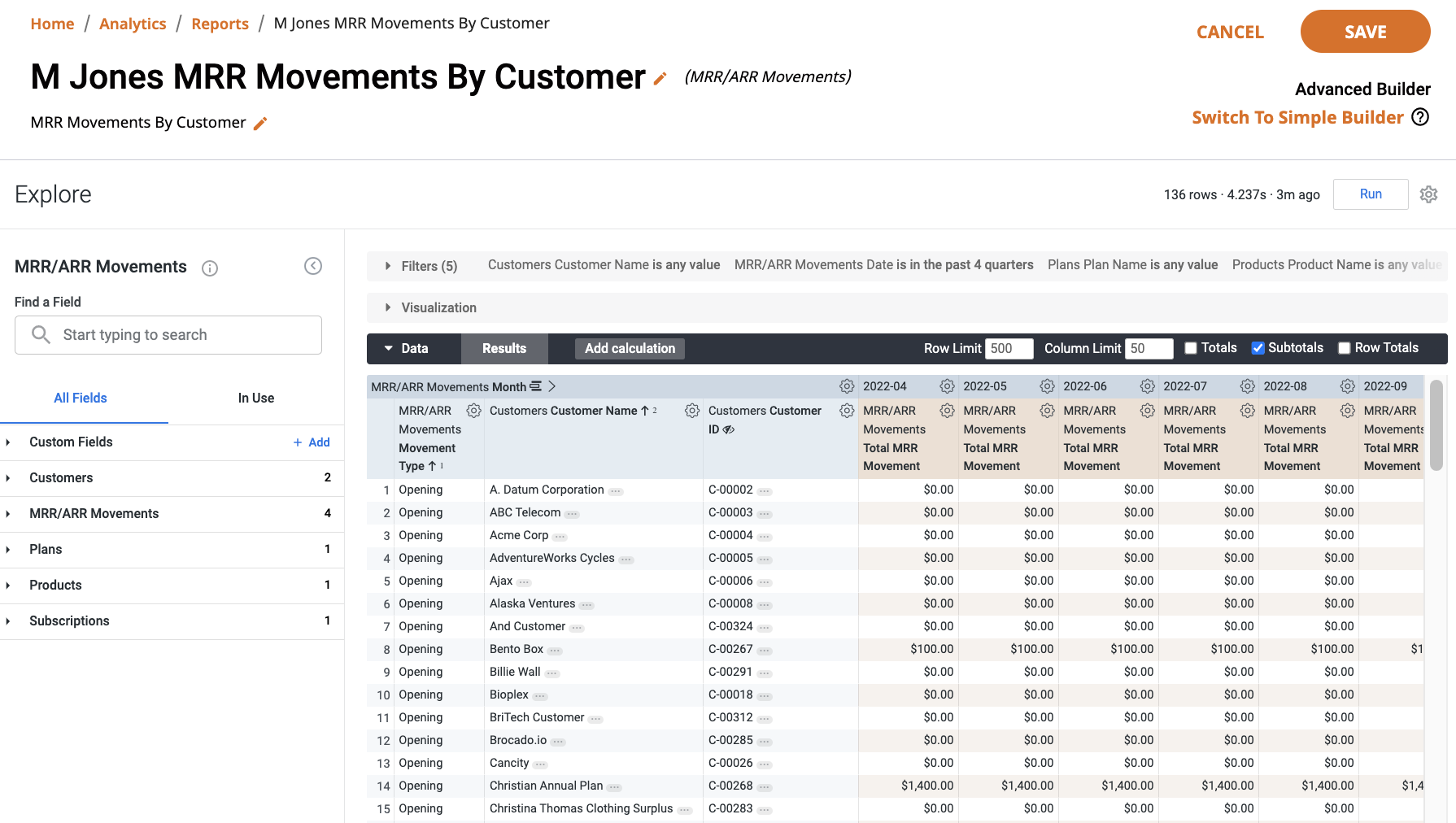Click the search magnifier icon
1456x823 pixels.
tap(41, 334)
